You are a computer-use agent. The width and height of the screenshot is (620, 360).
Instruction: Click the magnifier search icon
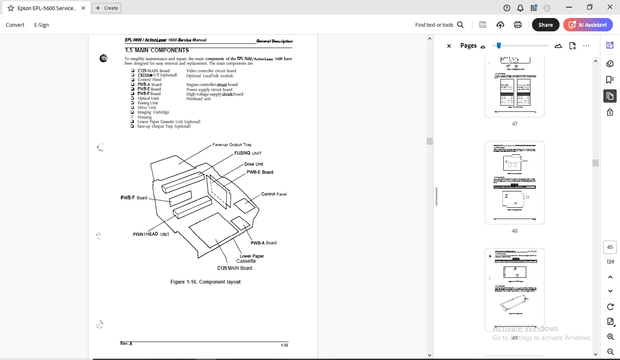tap(461, 25)
